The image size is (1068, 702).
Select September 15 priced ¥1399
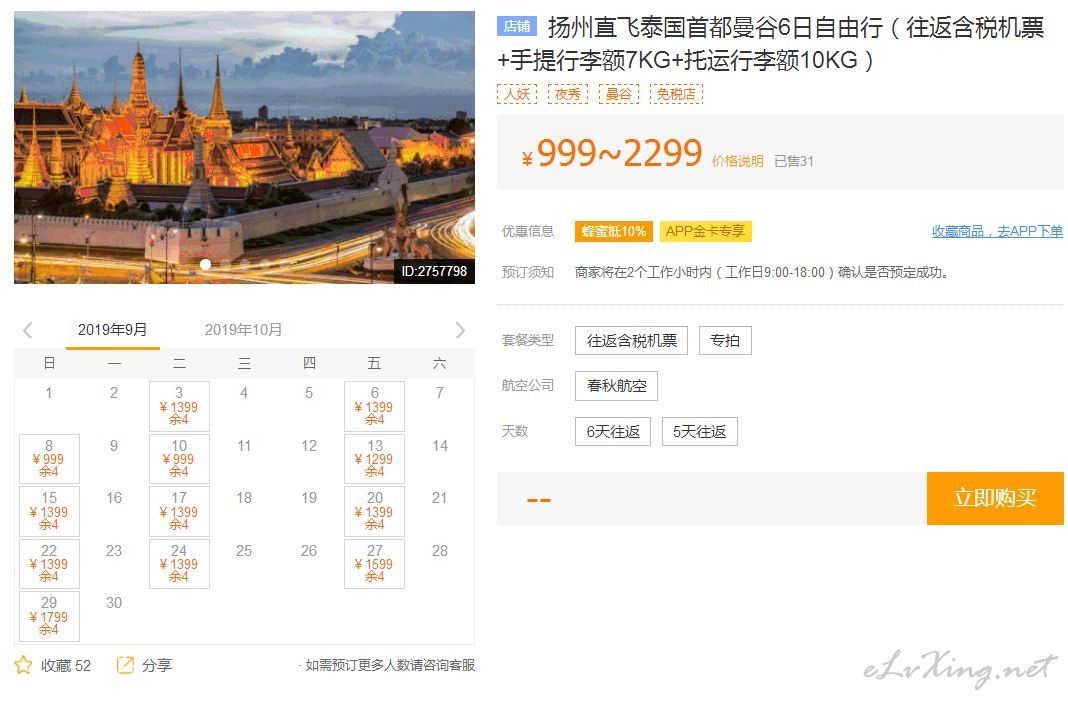pos(49,511)
